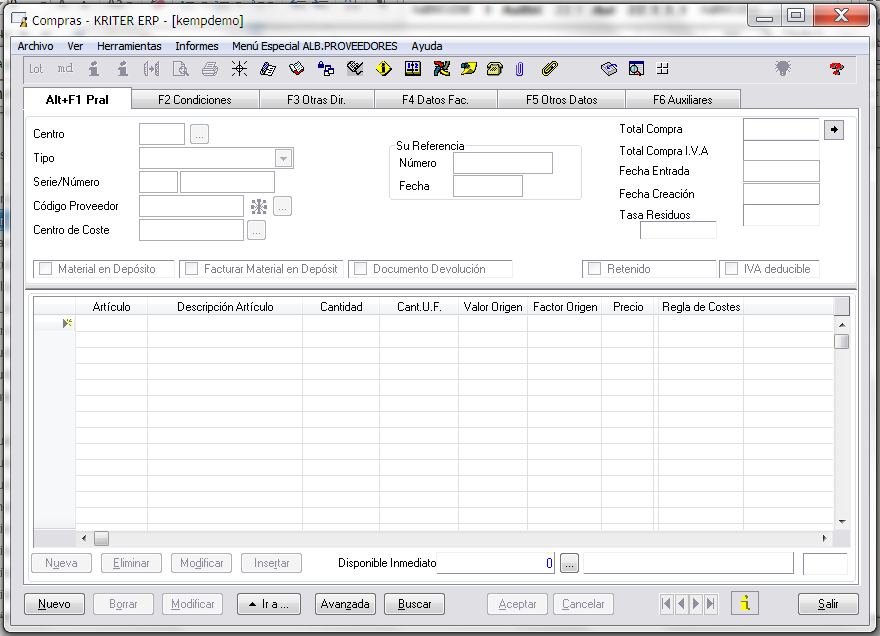Click the Fecha Entrada input field

coord(781,171)
